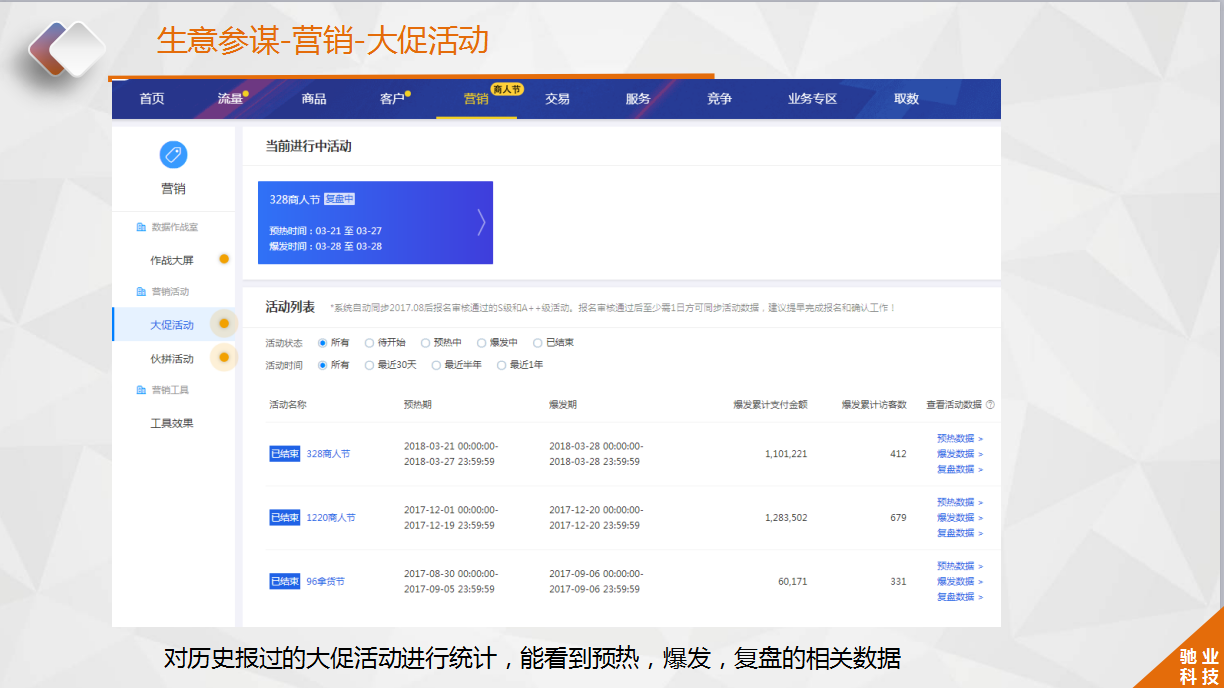Click the payment amount 1,101,221
Viewport: 1224px width, 688px height.
pyautogui.click(x=786, y=454)
